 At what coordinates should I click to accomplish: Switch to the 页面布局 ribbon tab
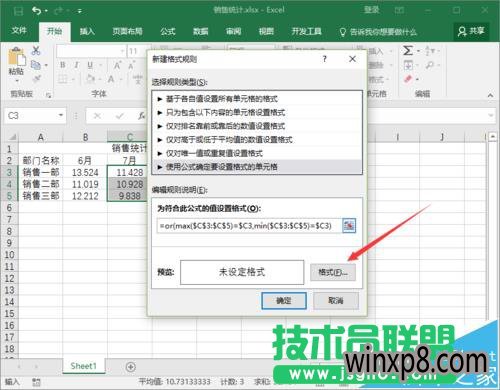[x=127, y=31]
